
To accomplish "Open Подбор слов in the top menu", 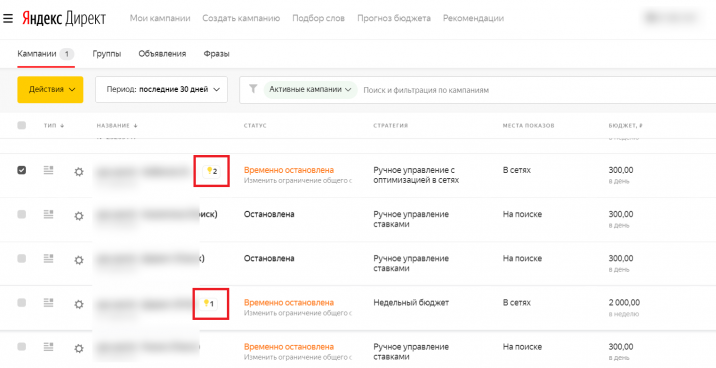I will pyautogui.click(x=318, y=18).
